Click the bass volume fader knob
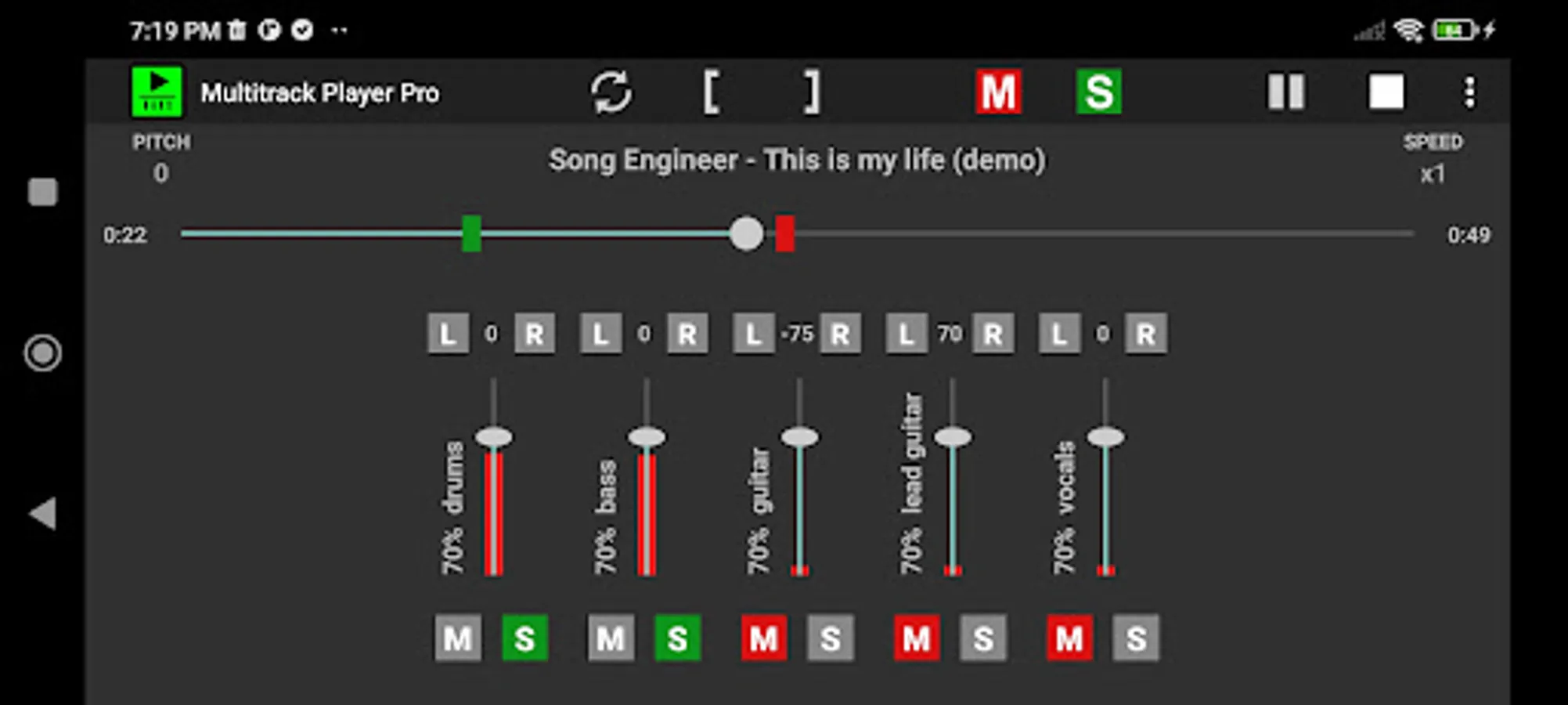Viewport: 1568px width, 705px height. [647, 436]
